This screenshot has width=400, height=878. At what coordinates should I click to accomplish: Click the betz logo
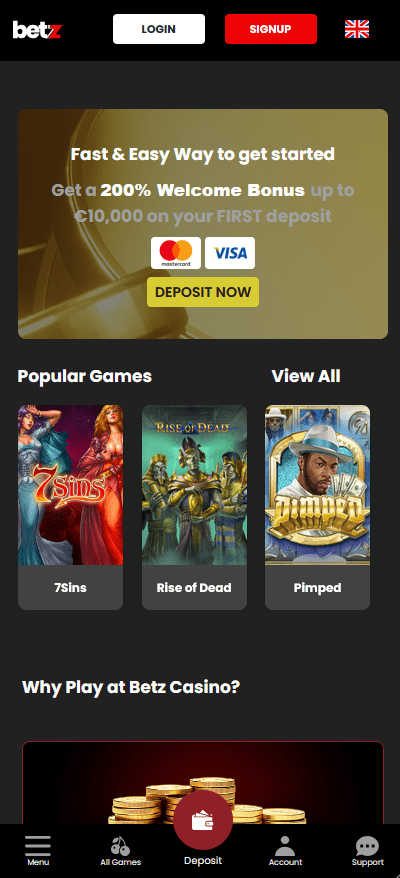37,29
